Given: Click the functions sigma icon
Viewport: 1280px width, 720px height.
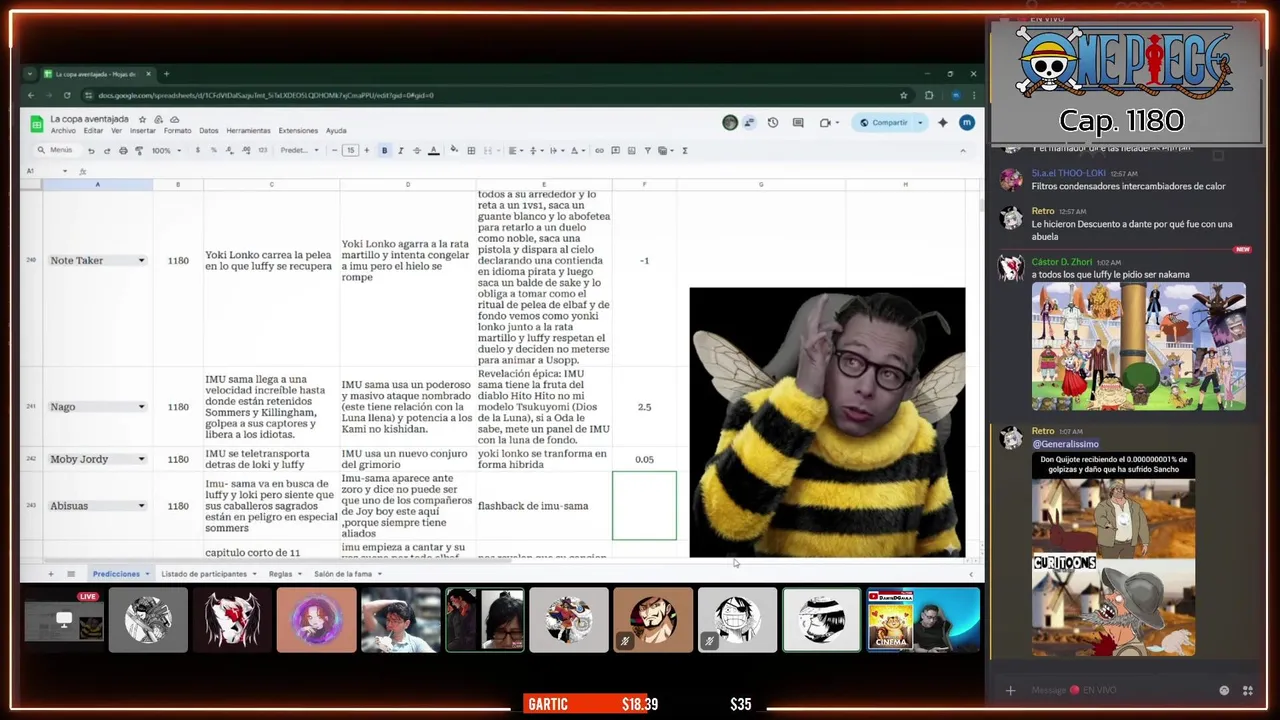Looking at the screenshot, I should (x=685, y=150).
